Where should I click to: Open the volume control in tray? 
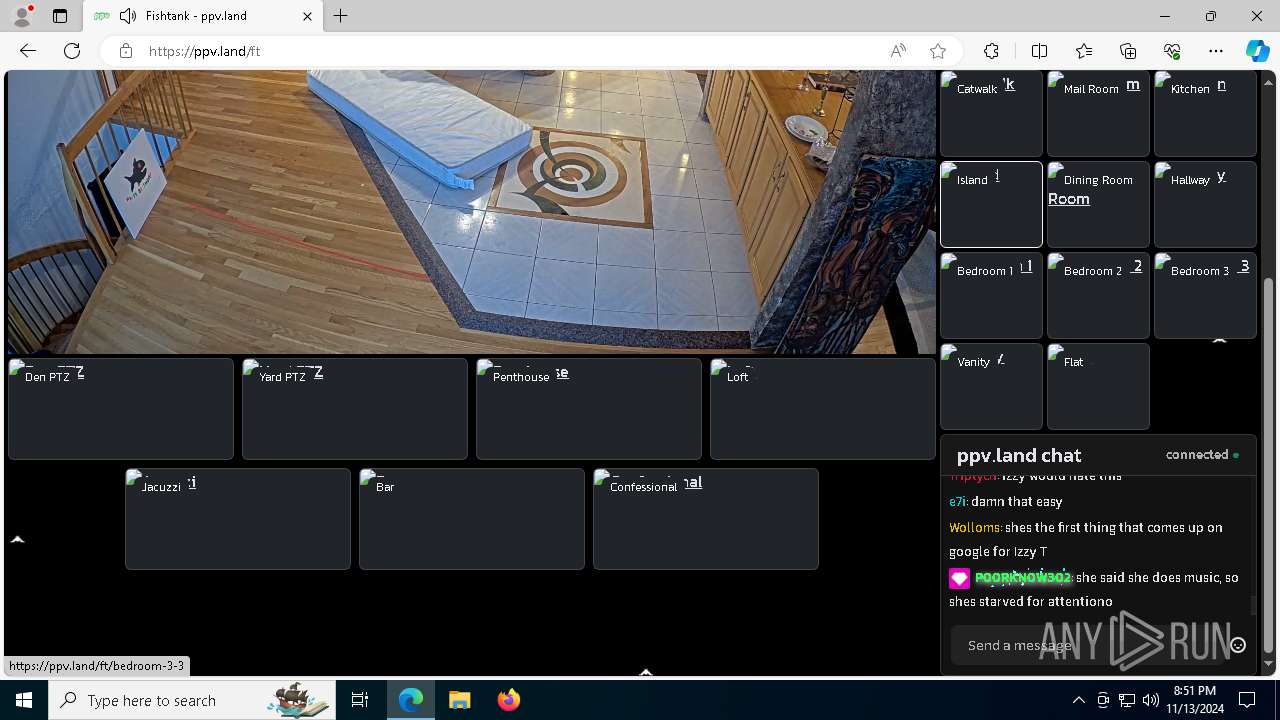click(1151, 700)
